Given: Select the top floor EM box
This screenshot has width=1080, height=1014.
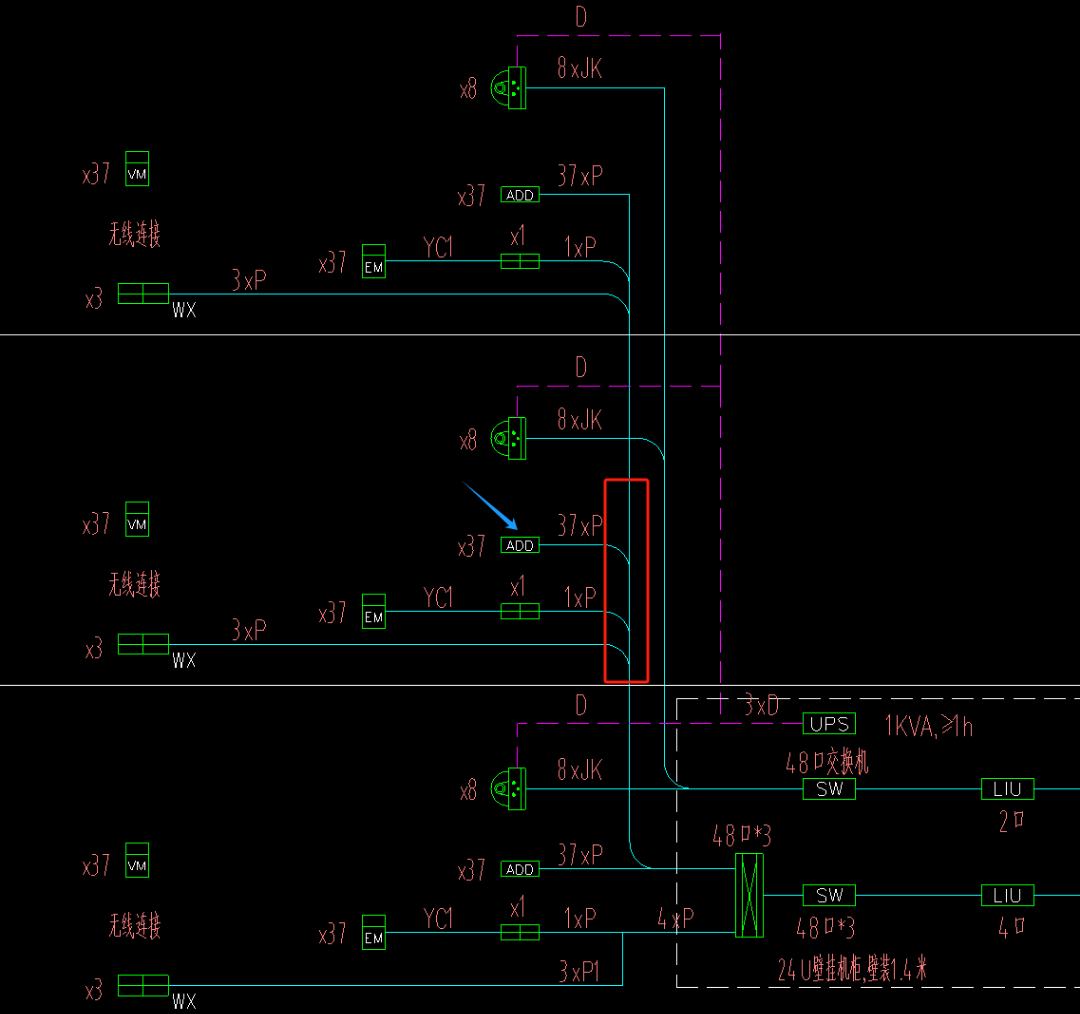Looking at the screenshot, I should [x=374, y=261].
